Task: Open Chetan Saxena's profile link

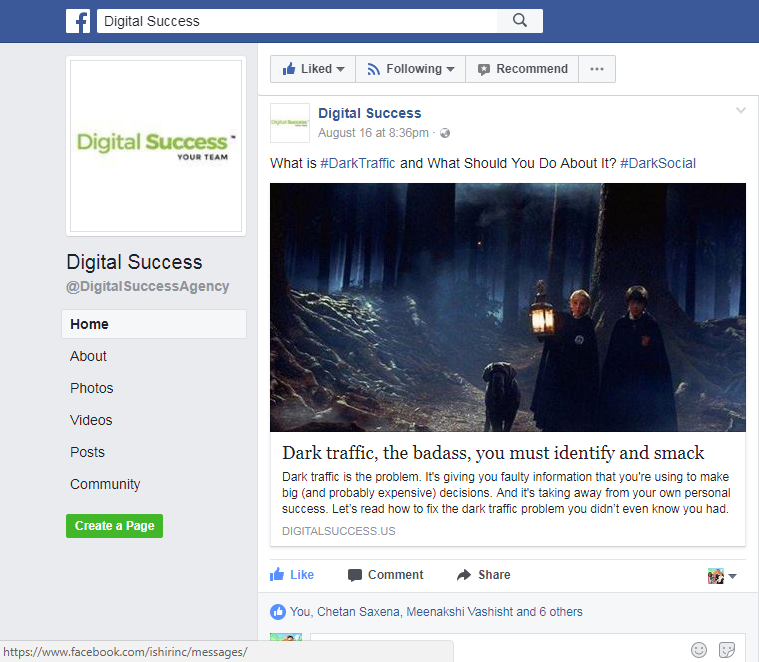Action: (x=358, y=612)
